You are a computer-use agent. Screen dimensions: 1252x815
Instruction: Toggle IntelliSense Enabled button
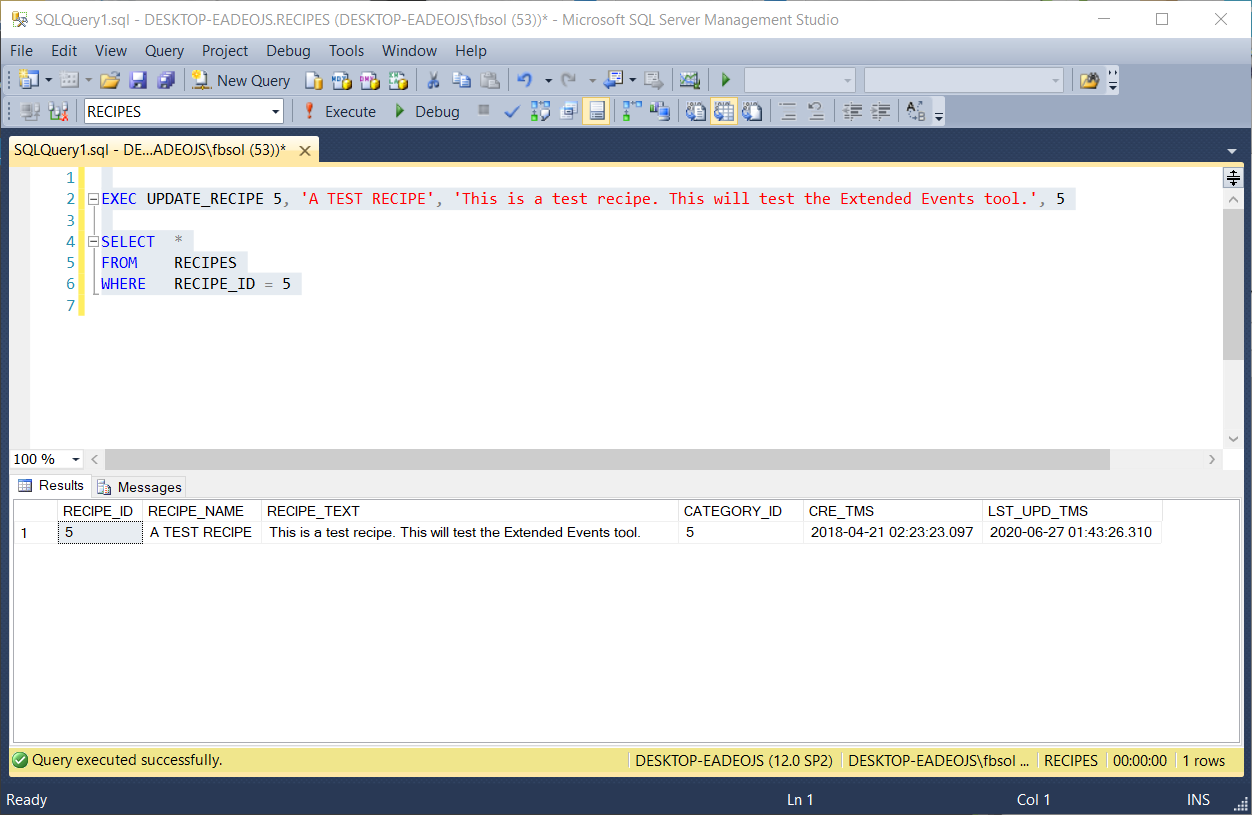(596, 111)
